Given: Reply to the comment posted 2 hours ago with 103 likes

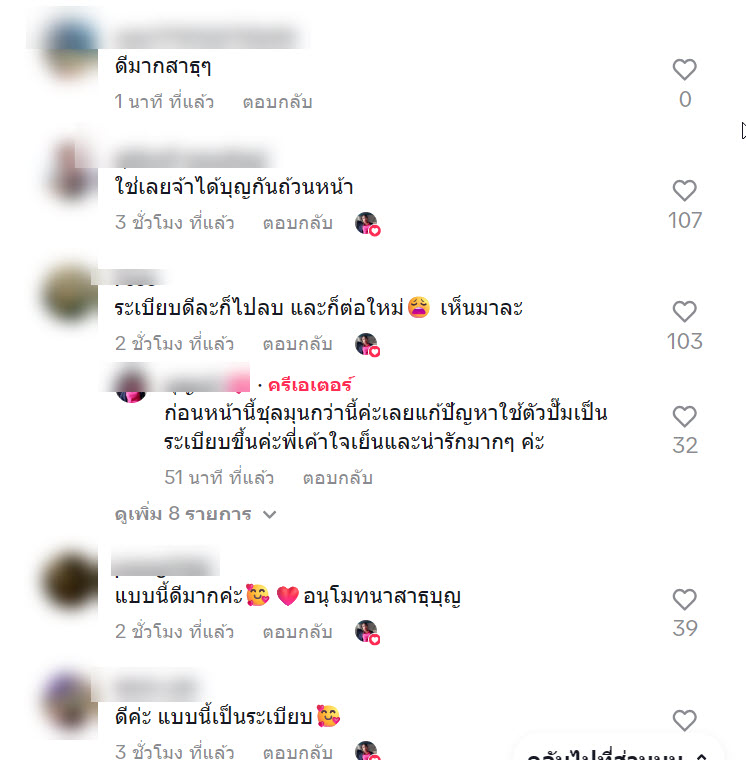Looking at the screenshot, I should pos(298,344).
